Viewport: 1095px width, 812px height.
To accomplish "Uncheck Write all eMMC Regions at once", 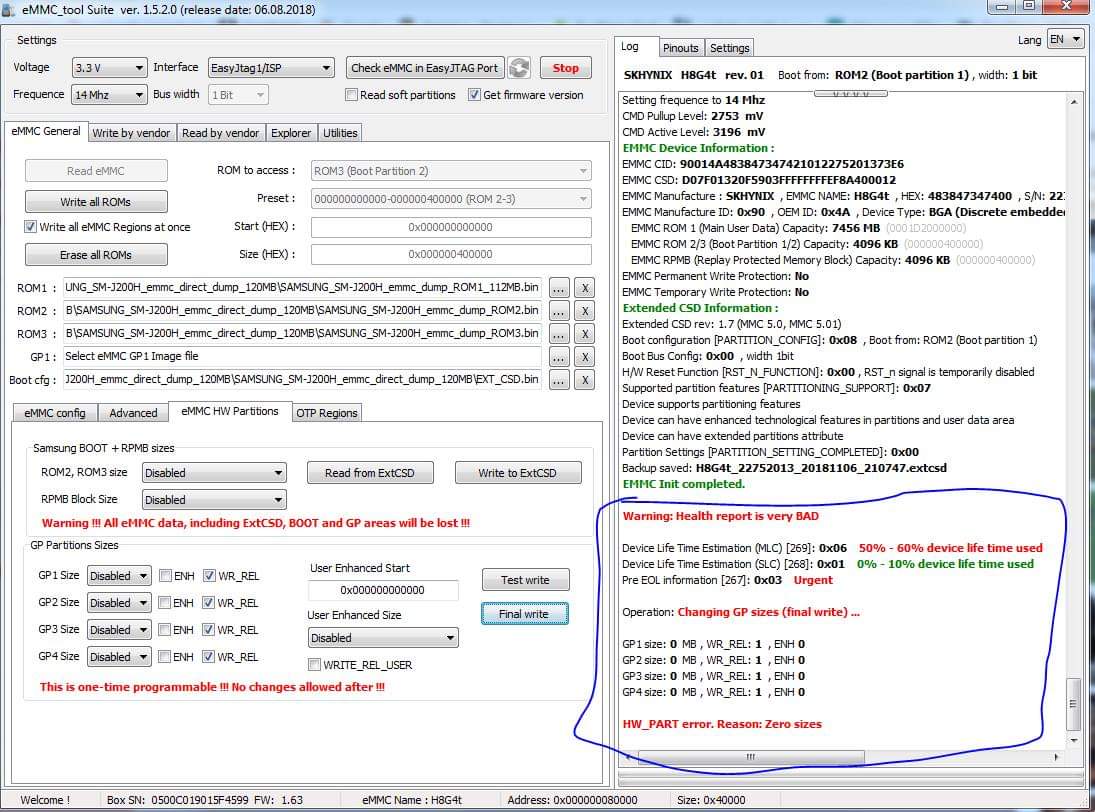I will [x=30, y=227].
